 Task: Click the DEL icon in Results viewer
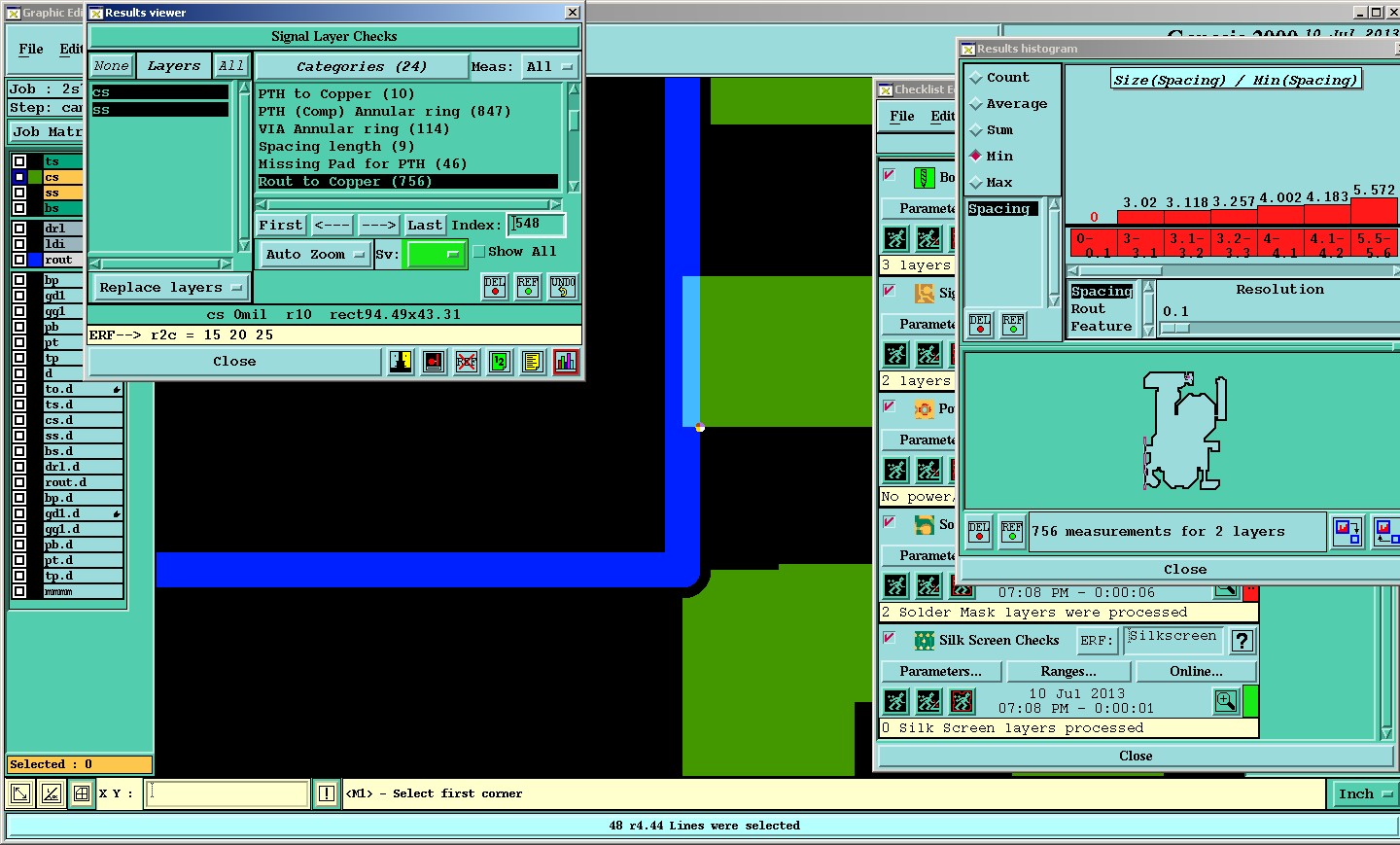495,286
